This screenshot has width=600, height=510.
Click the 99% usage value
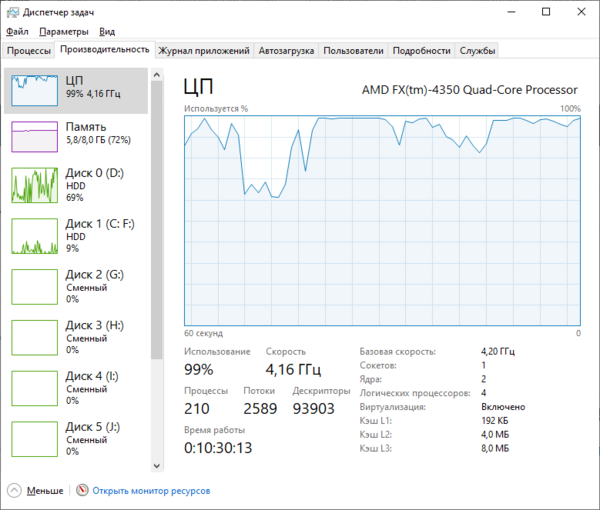click(199, 370)
